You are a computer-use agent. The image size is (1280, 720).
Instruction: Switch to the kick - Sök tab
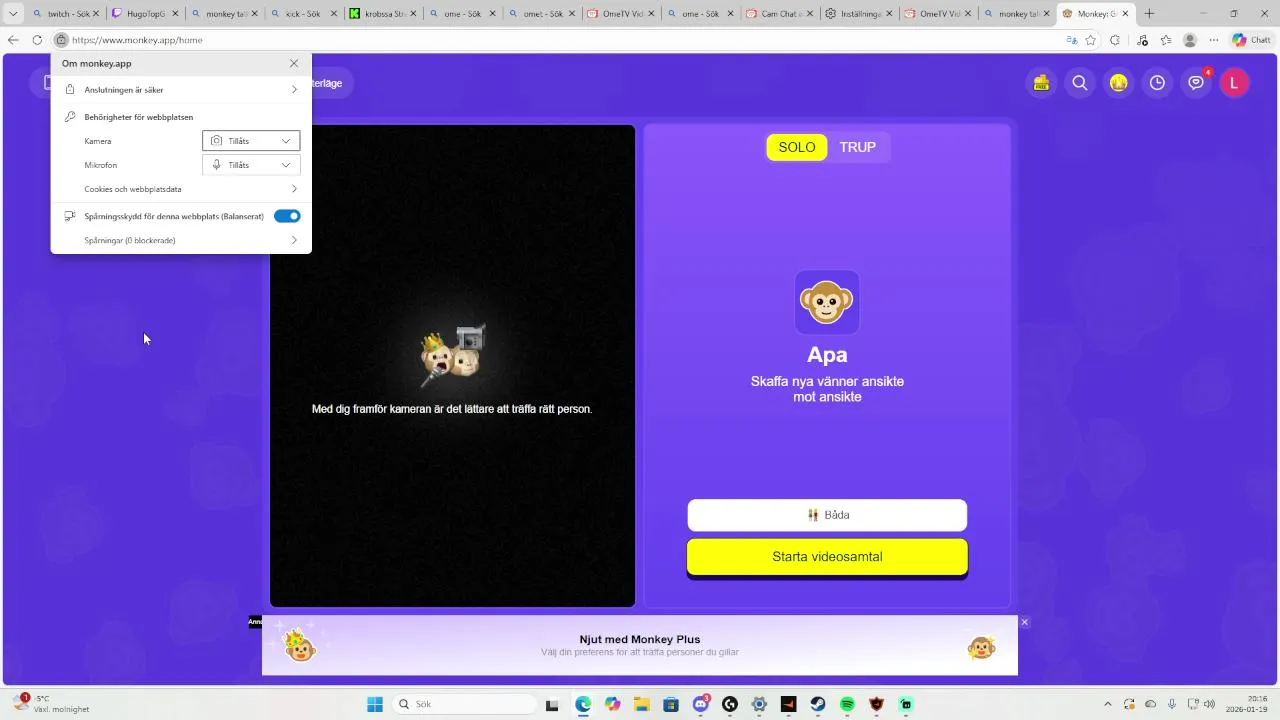[305, 14]
